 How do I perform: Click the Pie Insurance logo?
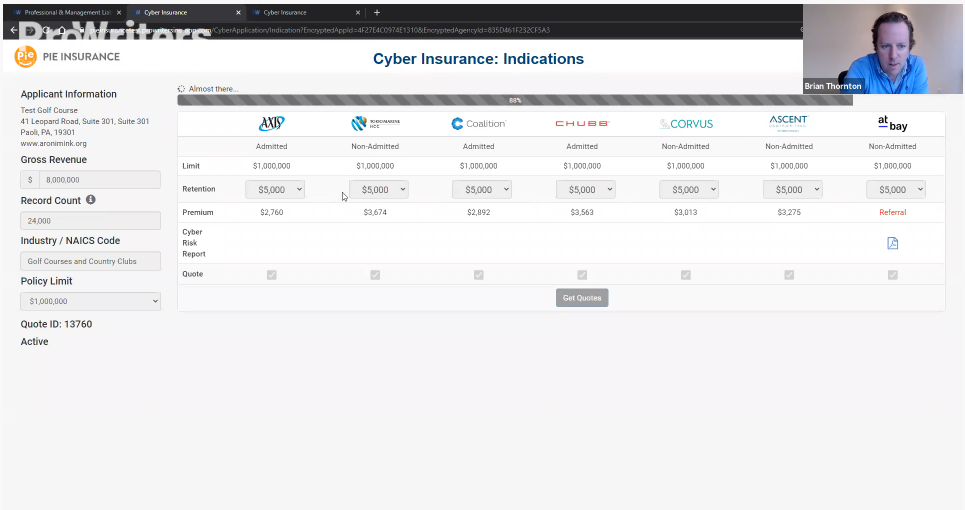(x=67, y=57)
